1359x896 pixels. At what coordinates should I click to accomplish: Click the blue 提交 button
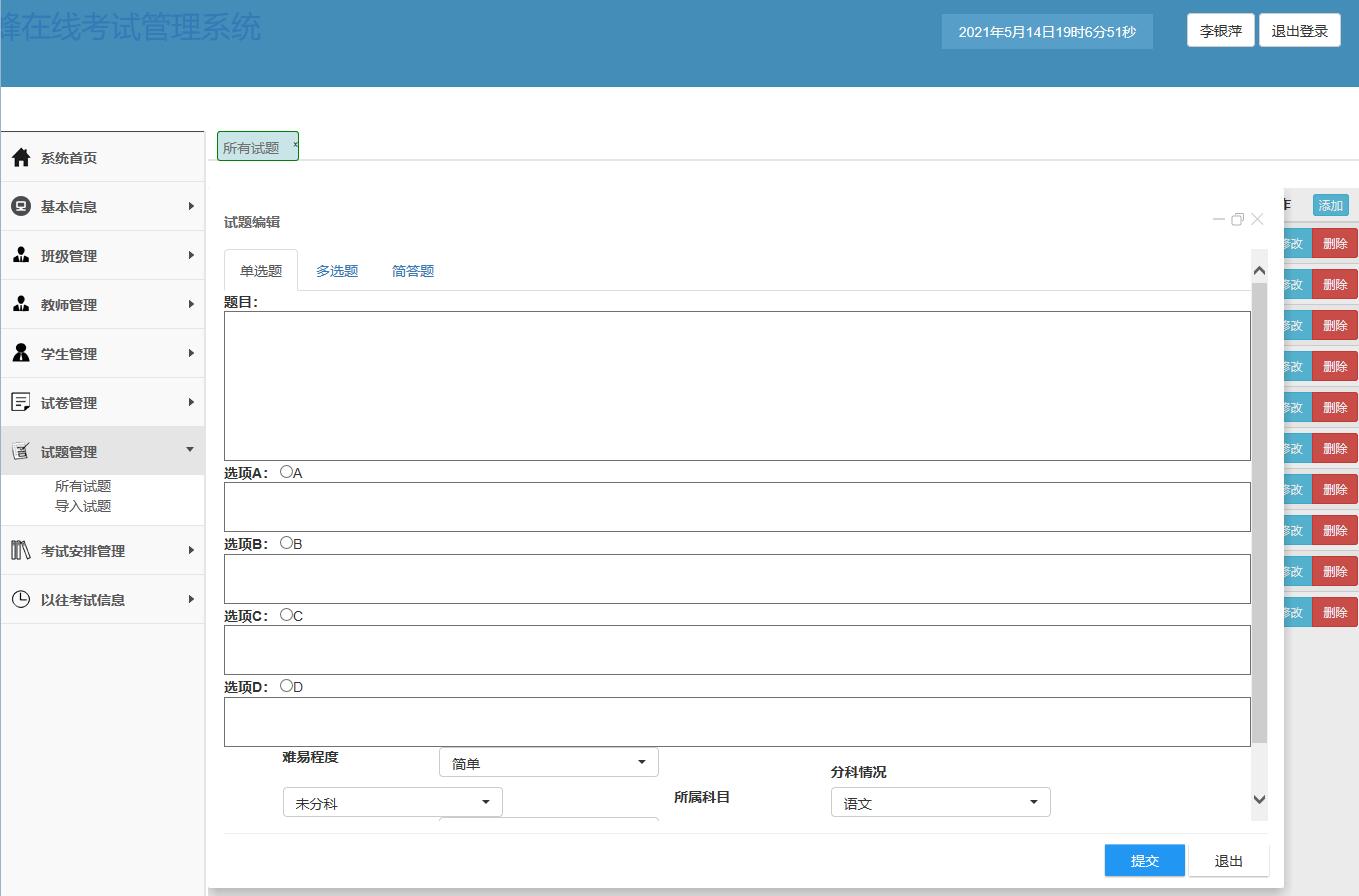pos(1144,861)
